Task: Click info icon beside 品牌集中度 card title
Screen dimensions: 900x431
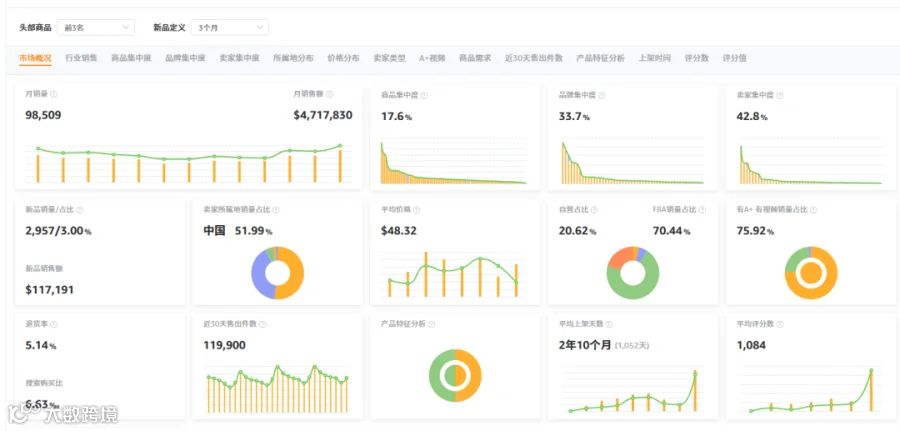Action: click(x=602, y=96)
